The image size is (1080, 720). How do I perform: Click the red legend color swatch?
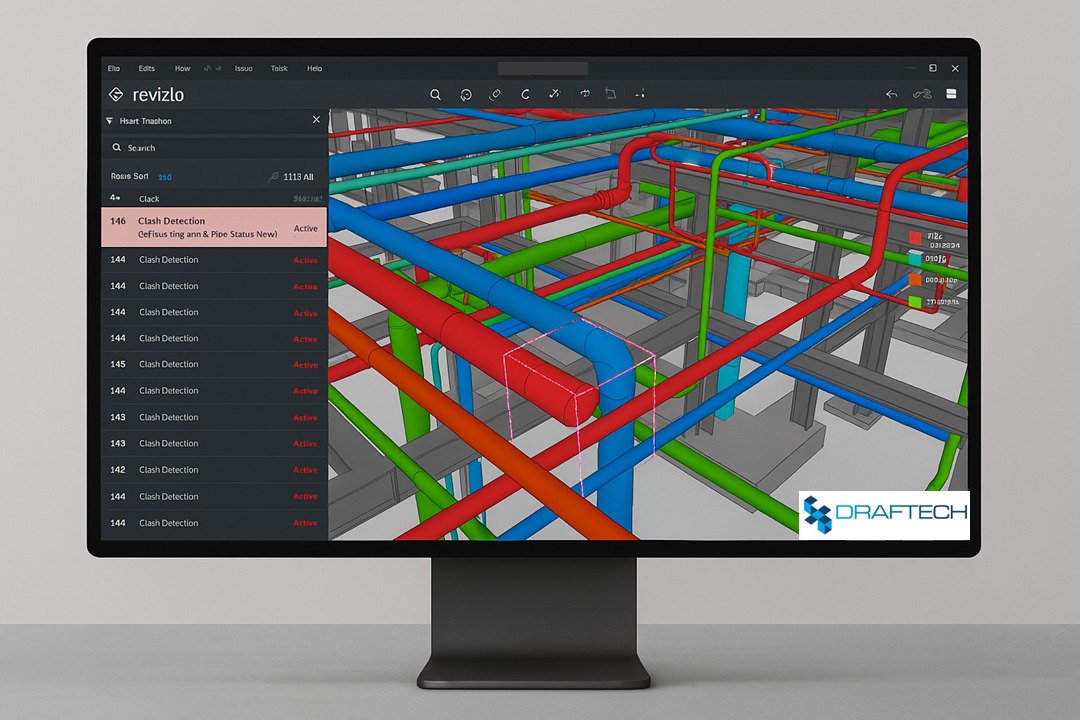click(915, 238)
